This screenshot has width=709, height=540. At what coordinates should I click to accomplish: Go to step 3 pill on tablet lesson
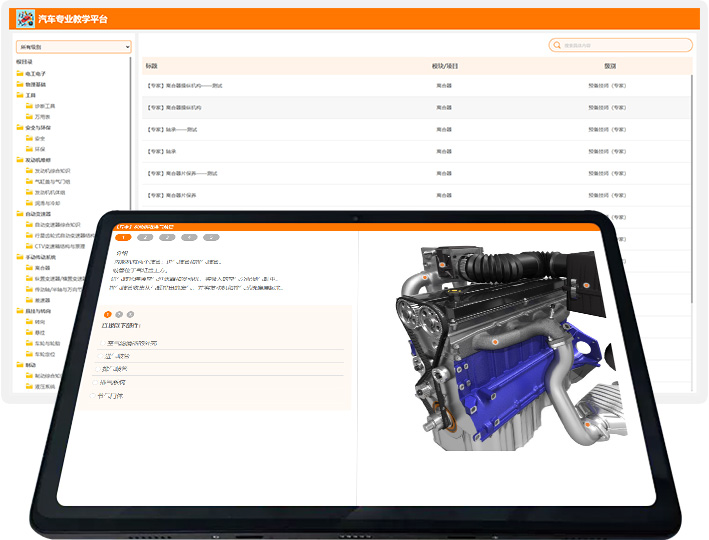(x=167, y=237)
